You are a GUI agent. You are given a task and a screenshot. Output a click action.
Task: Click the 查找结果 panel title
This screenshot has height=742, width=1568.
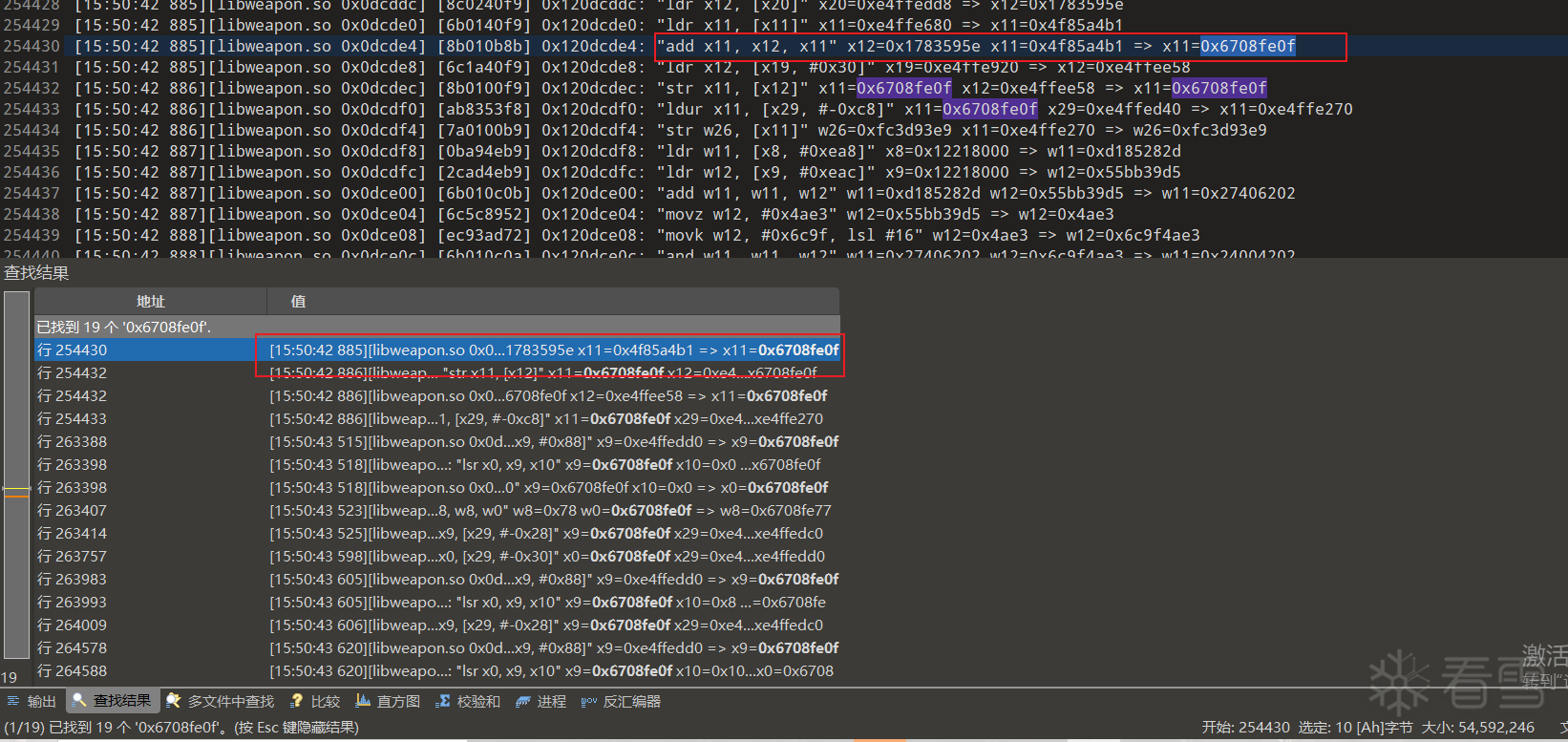click(36, 273)
